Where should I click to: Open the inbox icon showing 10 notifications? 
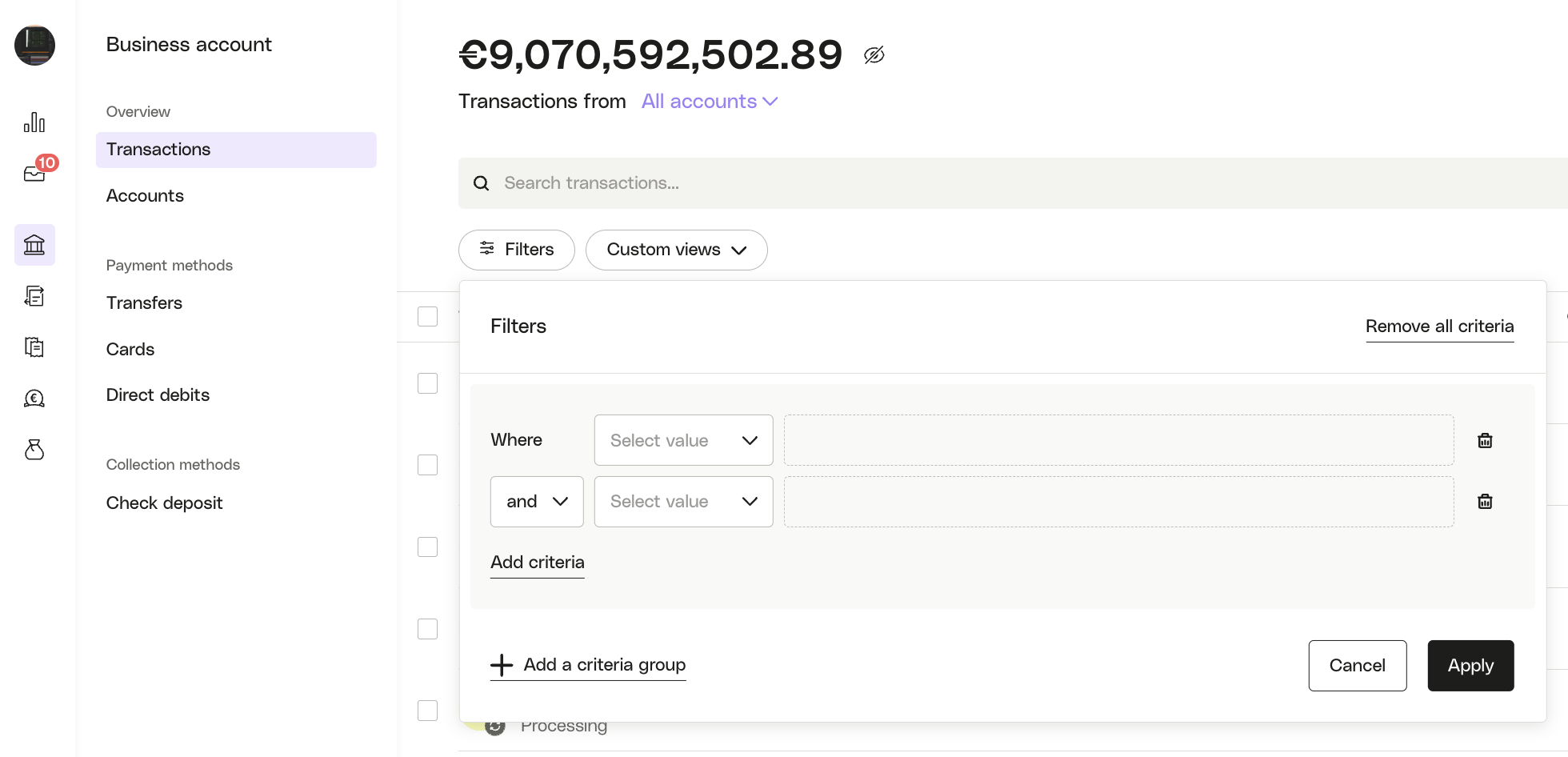34,172
